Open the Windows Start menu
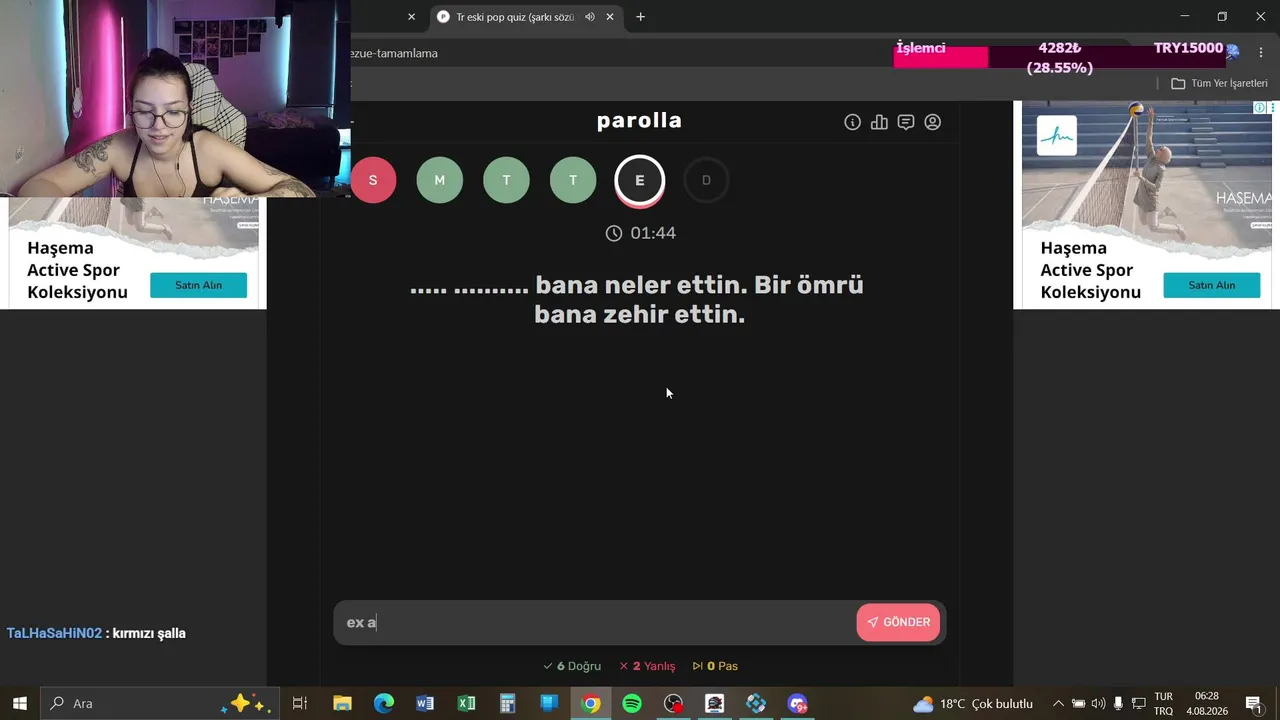Image resolution: width=1280 pixels, height=720 pixels. [x=20, y=704]
